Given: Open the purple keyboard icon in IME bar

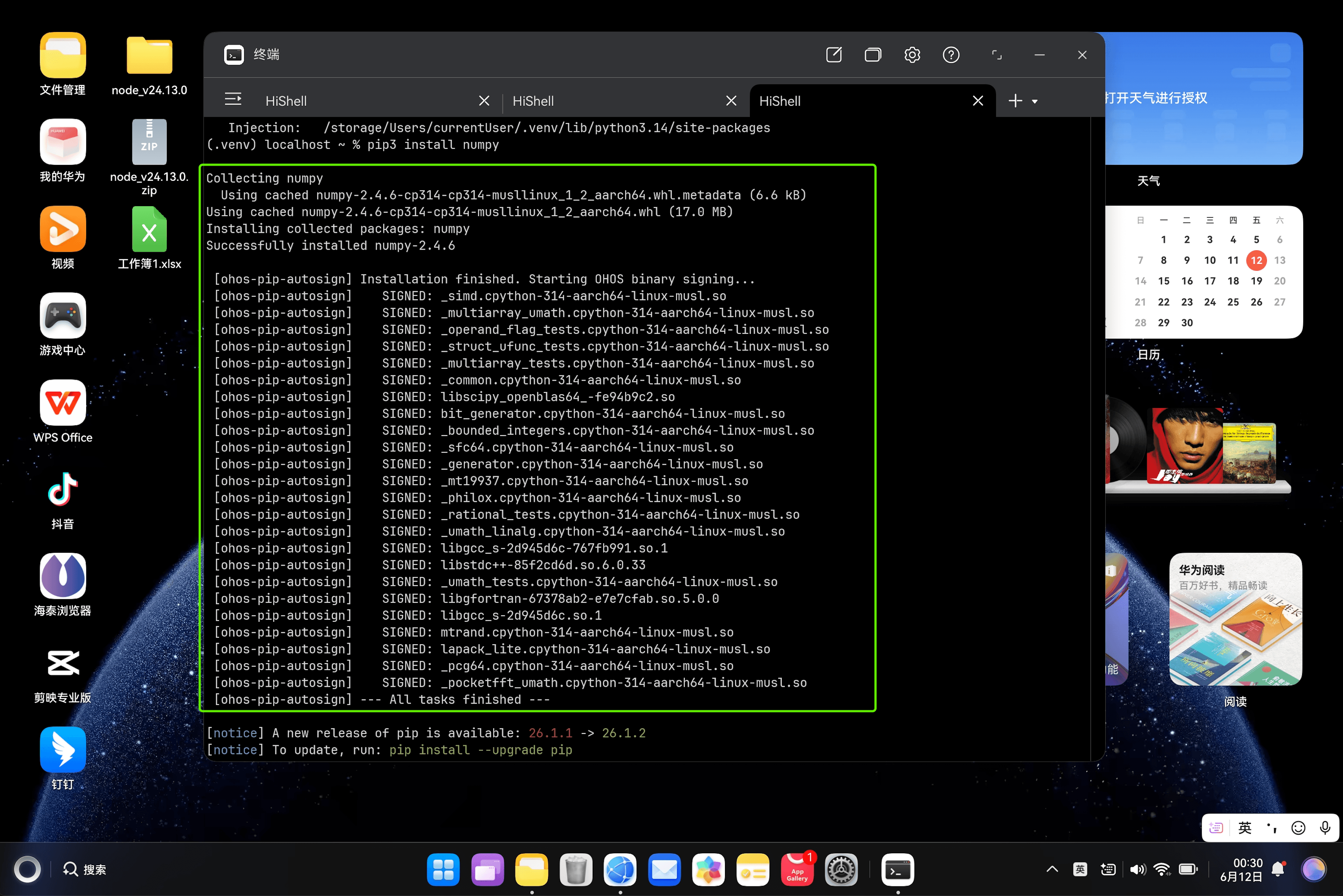Looking at the screenshot, I should tap(1216, 827).
